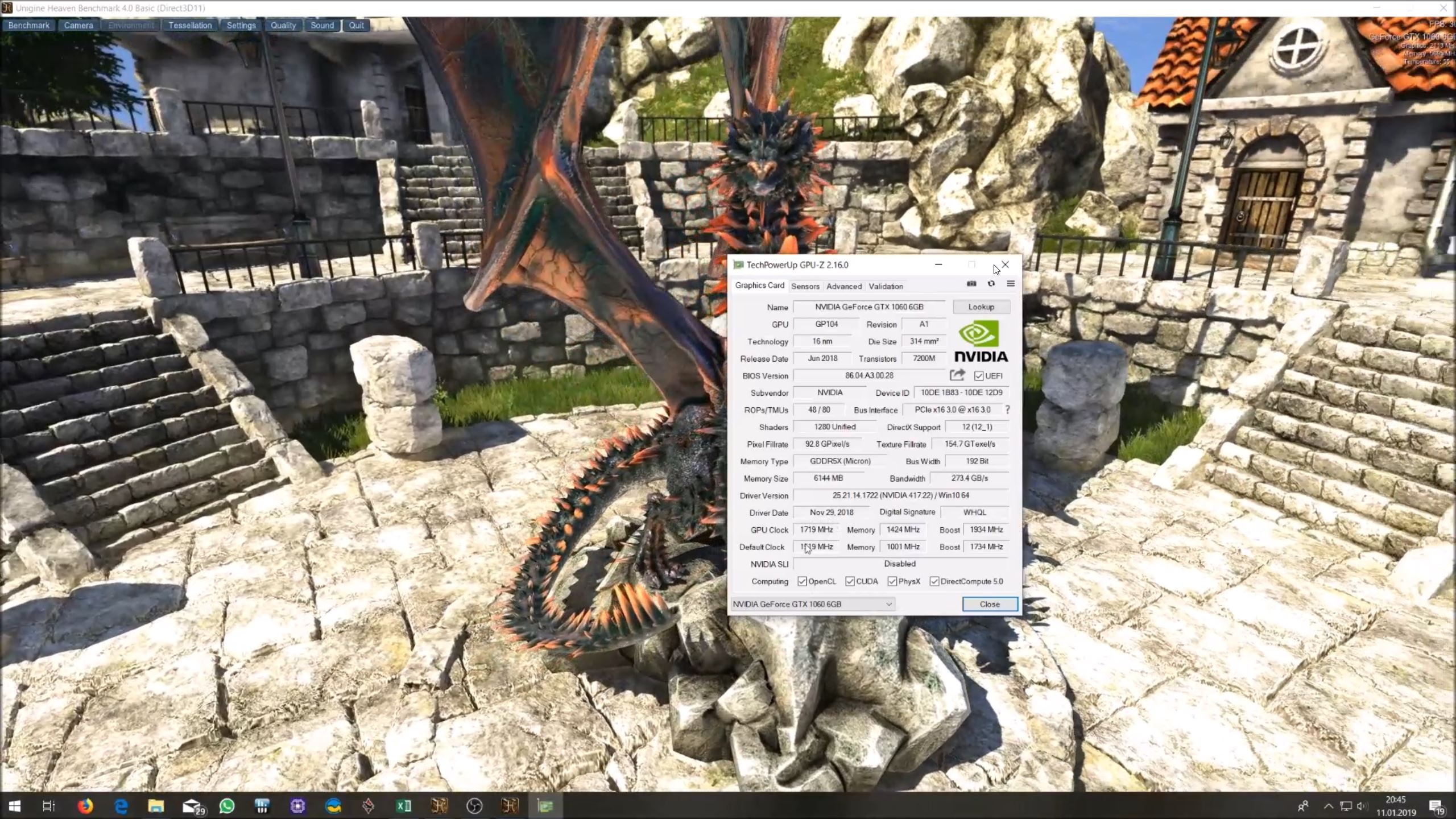The width and height of the screenshot is (1456, 819).
Task: Click the Bandwidth value 273.4 GB/s
Action: 970,478
